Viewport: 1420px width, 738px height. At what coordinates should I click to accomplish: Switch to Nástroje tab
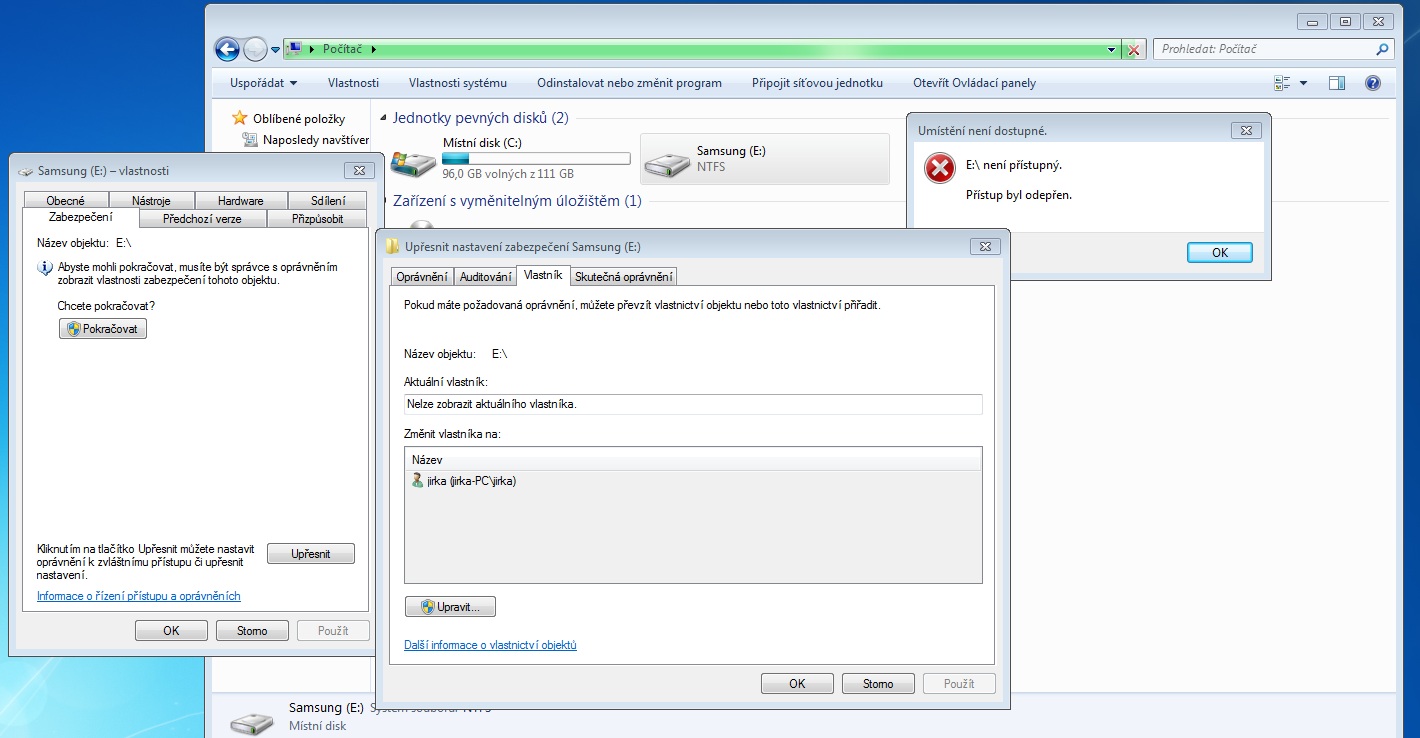tap(151, 201)
